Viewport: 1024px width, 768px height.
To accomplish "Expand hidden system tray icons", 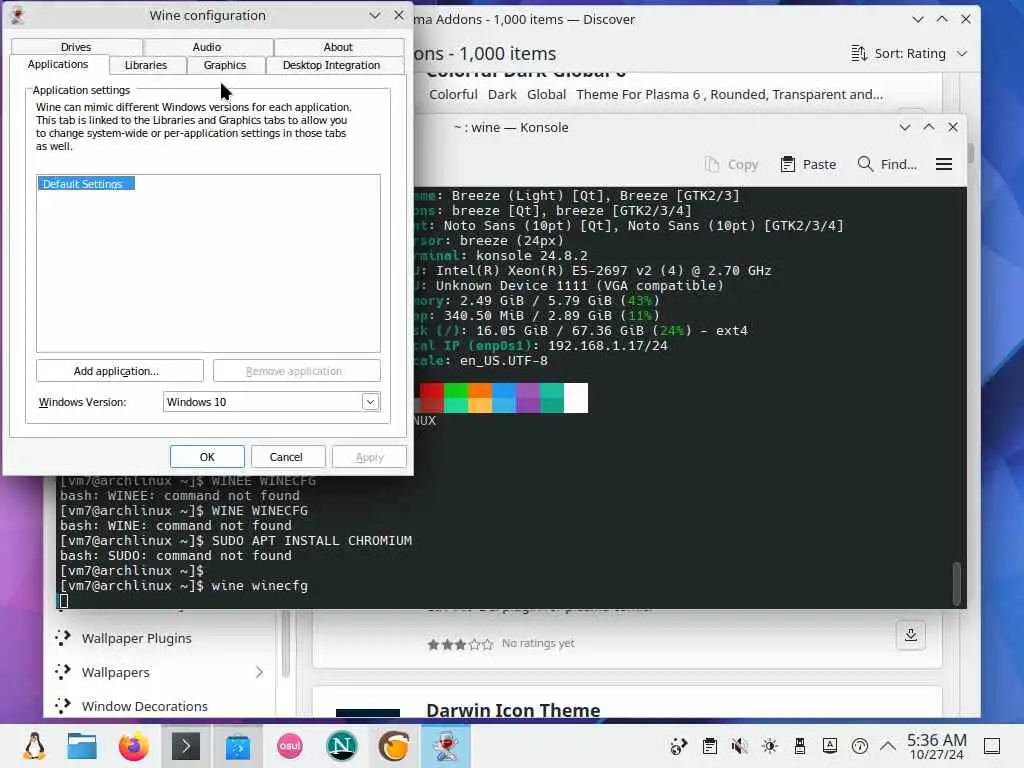I will tap(888, 746).
